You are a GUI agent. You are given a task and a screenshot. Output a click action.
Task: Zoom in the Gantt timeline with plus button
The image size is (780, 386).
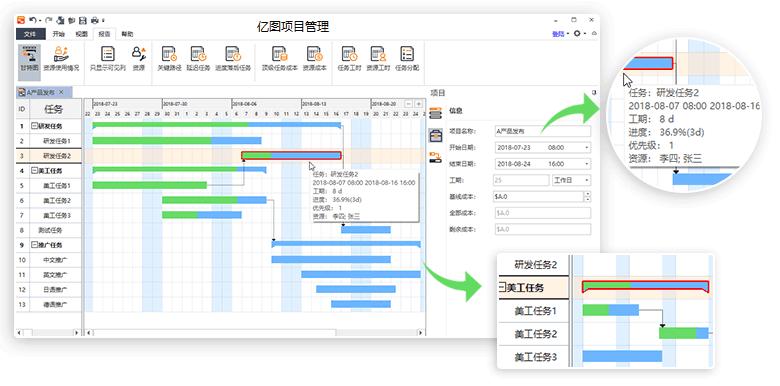coord(418,103)
